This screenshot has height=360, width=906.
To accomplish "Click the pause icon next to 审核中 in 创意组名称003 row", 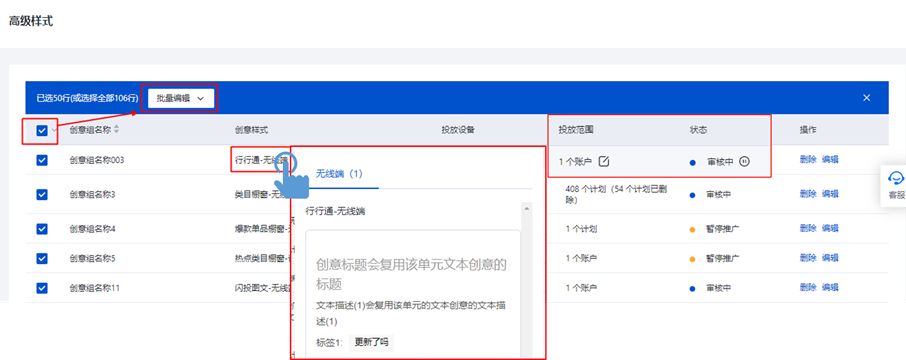I will click(x=744, y=162).
